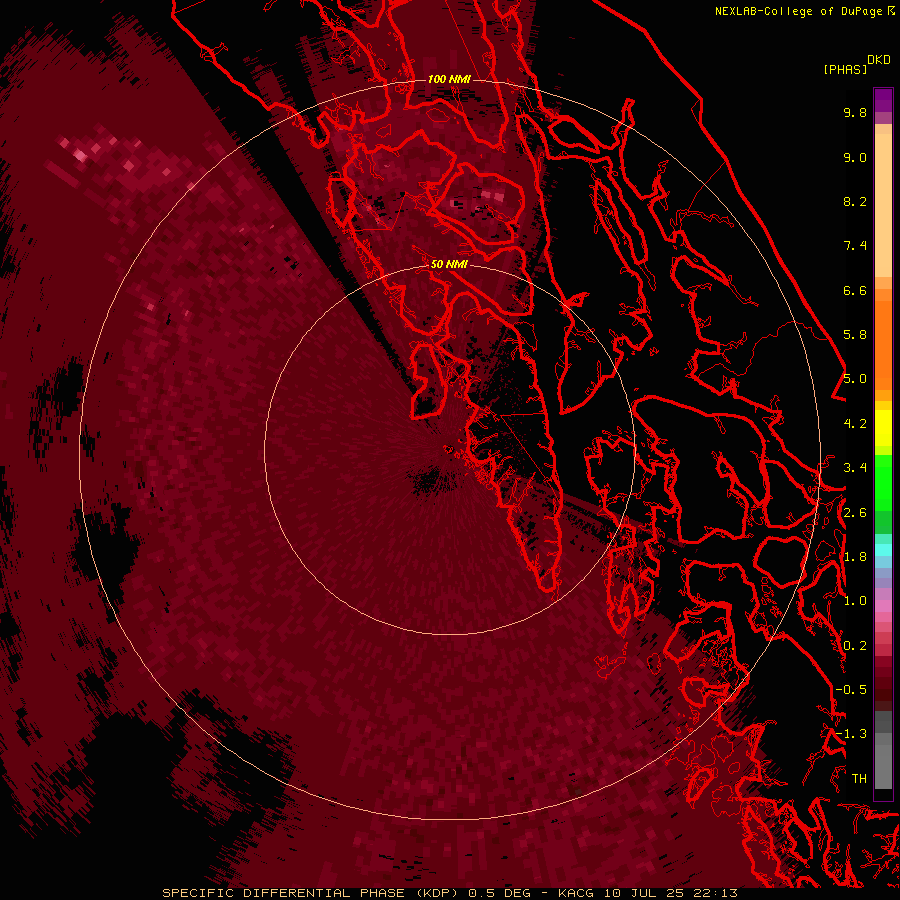The width and height of the screenshot is (900, 900).
Task: Click the 100 NMI range ring label
Action: coord(449,79)
